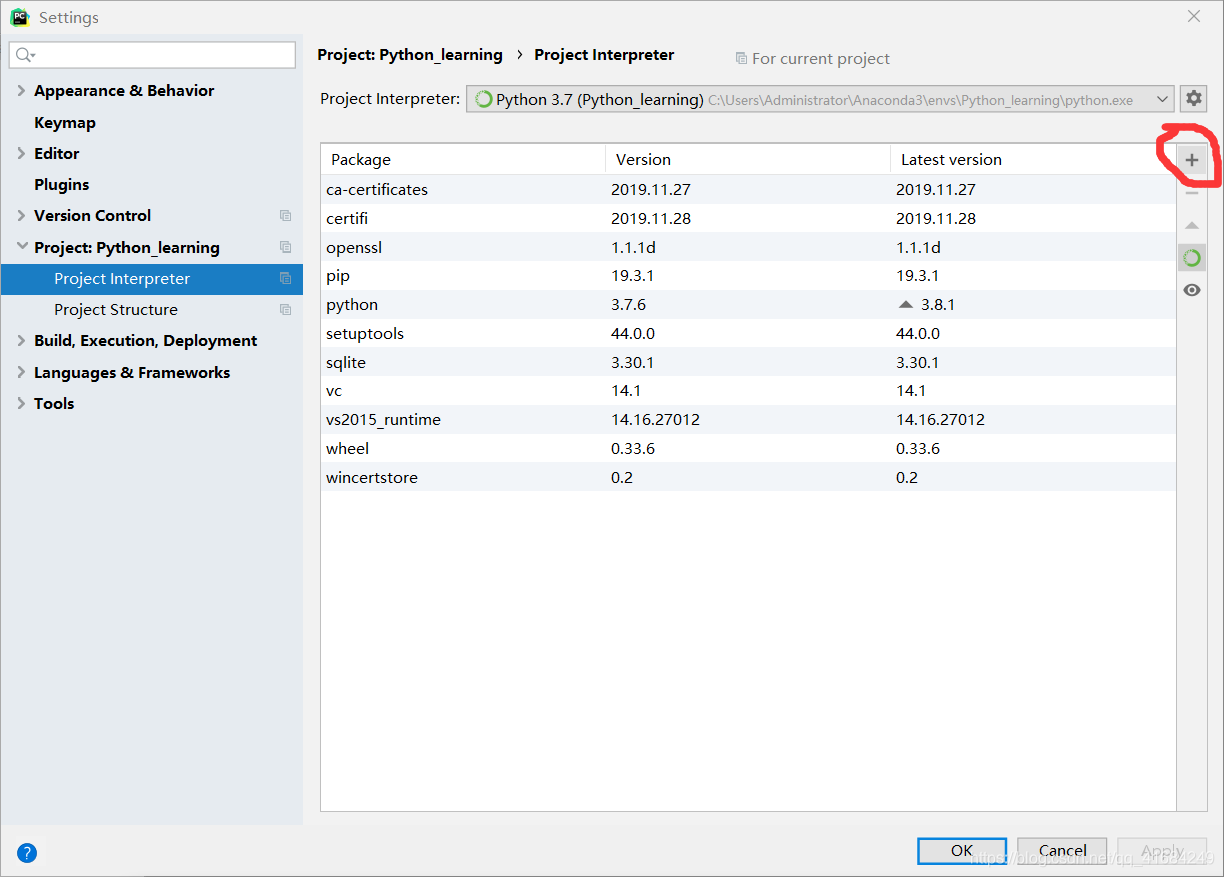Select the openssl package row

[748, 247]
